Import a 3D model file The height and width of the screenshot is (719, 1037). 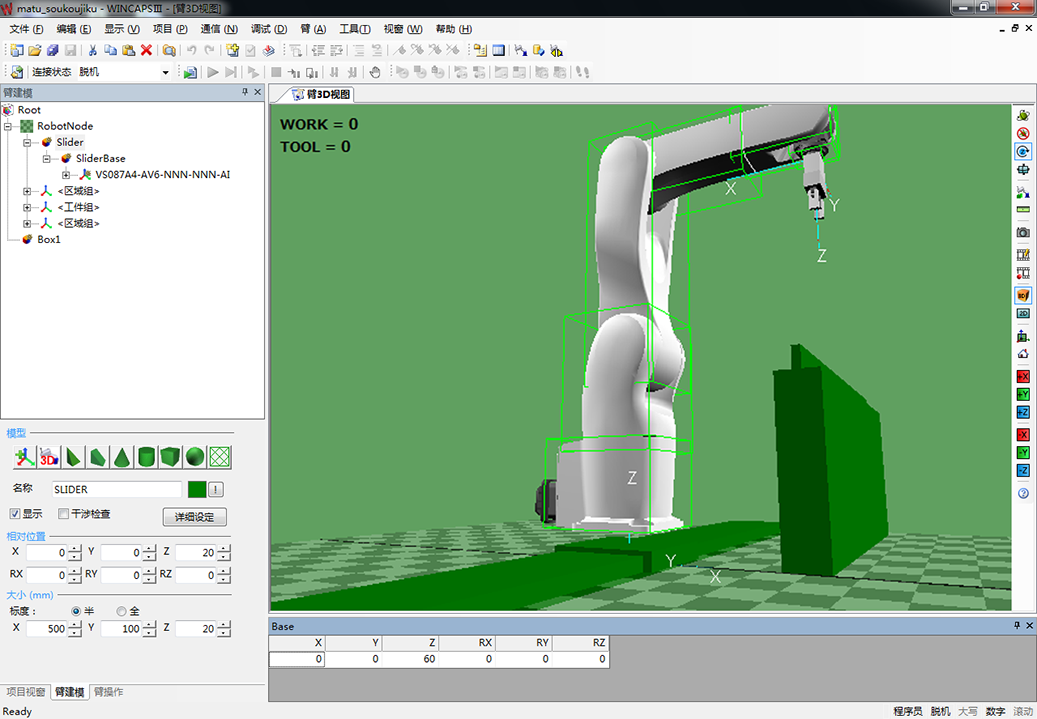point(49,456)
